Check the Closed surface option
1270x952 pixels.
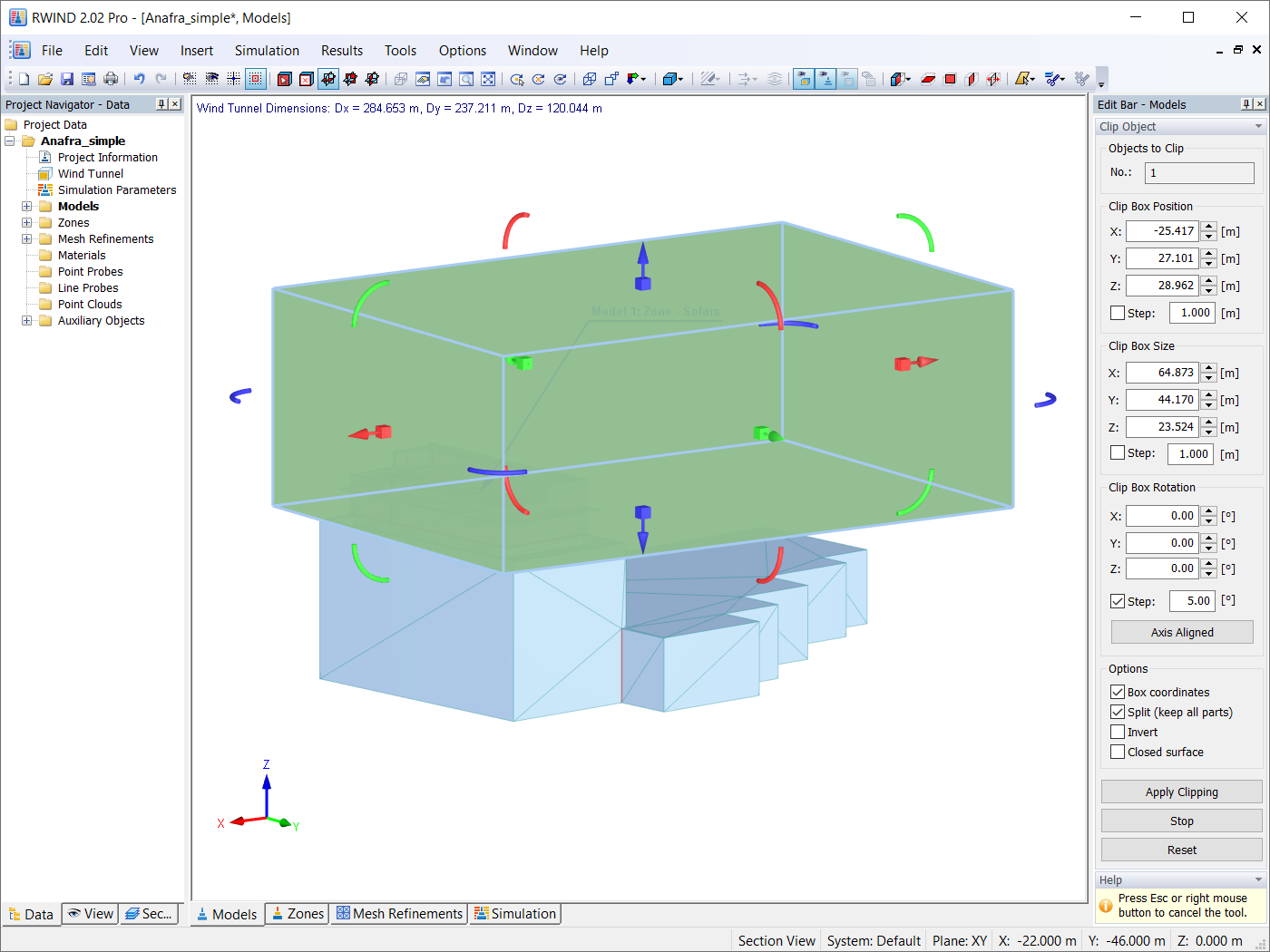(1117, 752)
